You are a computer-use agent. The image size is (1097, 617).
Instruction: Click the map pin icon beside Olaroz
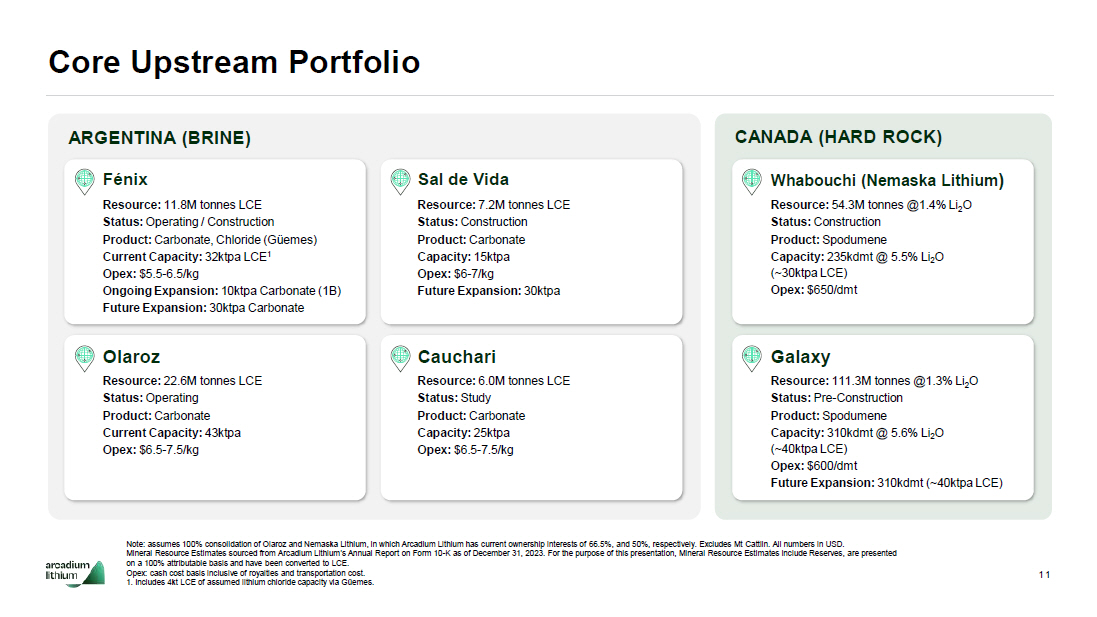pos(85,357)
